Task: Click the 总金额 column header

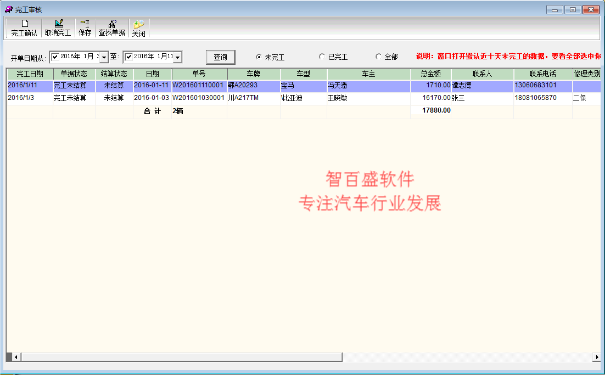Action: pyautogui.click(x=431, y=74)
